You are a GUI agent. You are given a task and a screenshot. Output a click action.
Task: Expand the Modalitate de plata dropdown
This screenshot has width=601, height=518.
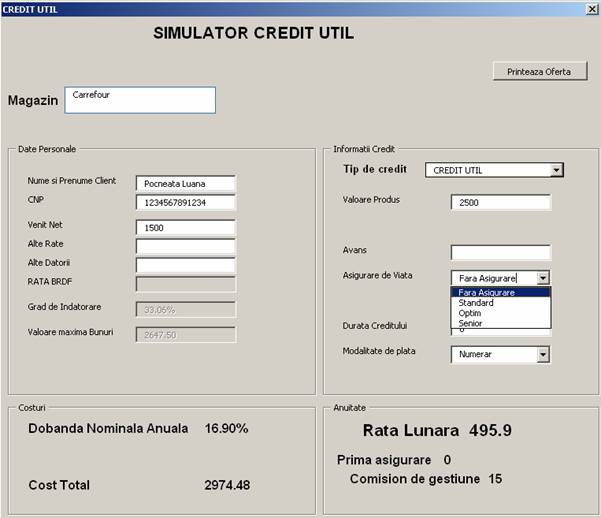[x=543, y=354]
